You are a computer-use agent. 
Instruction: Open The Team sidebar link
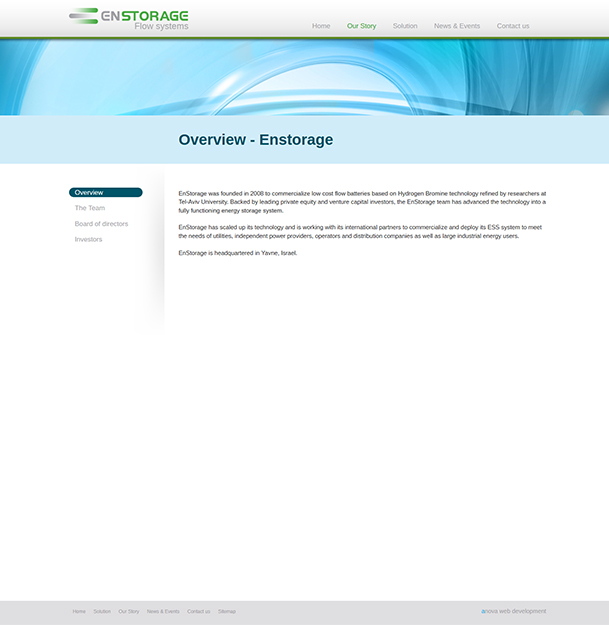90,208
